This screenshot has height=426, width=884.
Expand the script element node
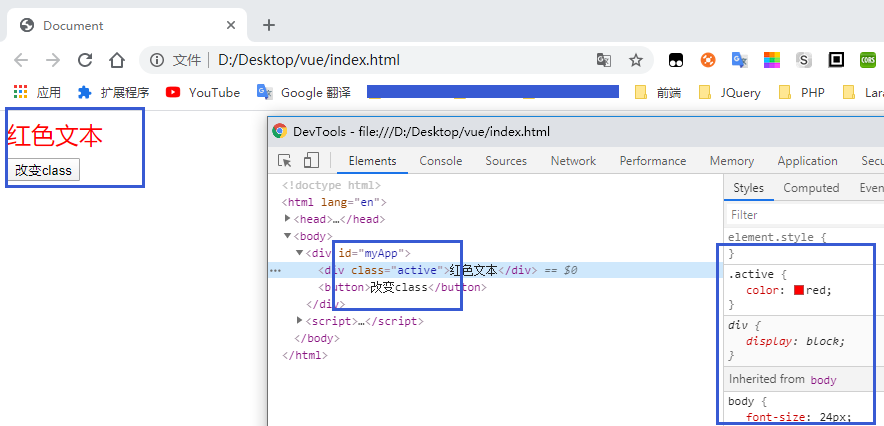tap(300, 320)
